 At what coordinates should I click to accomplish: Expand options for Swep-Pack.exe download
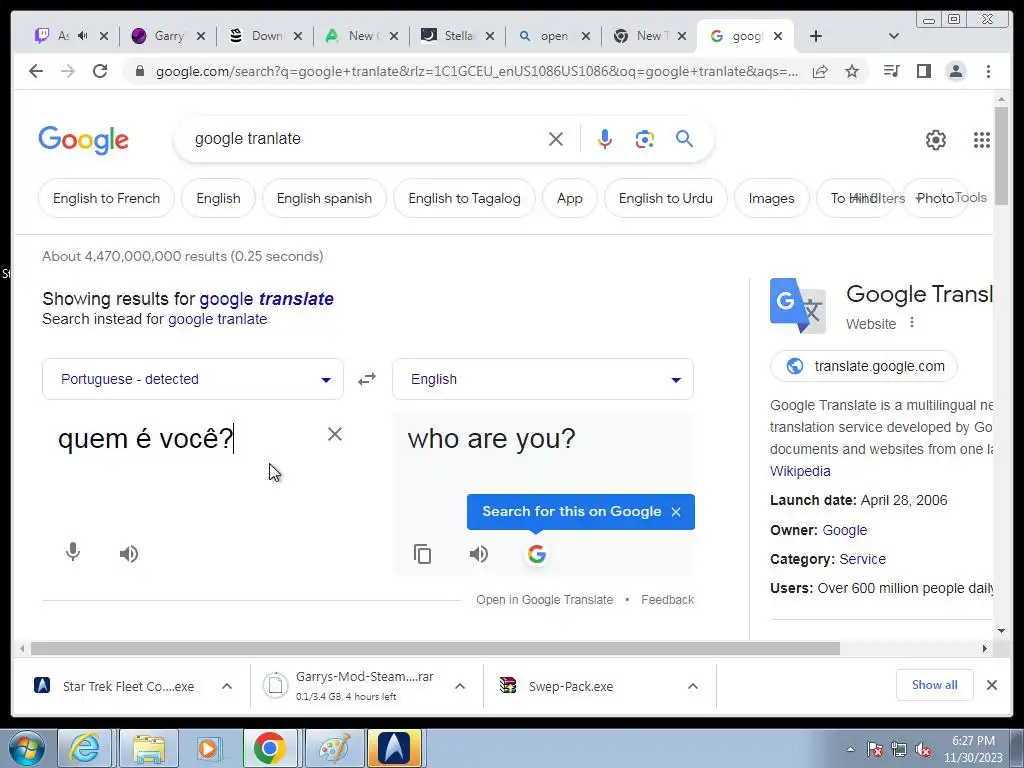click(693, 686)
